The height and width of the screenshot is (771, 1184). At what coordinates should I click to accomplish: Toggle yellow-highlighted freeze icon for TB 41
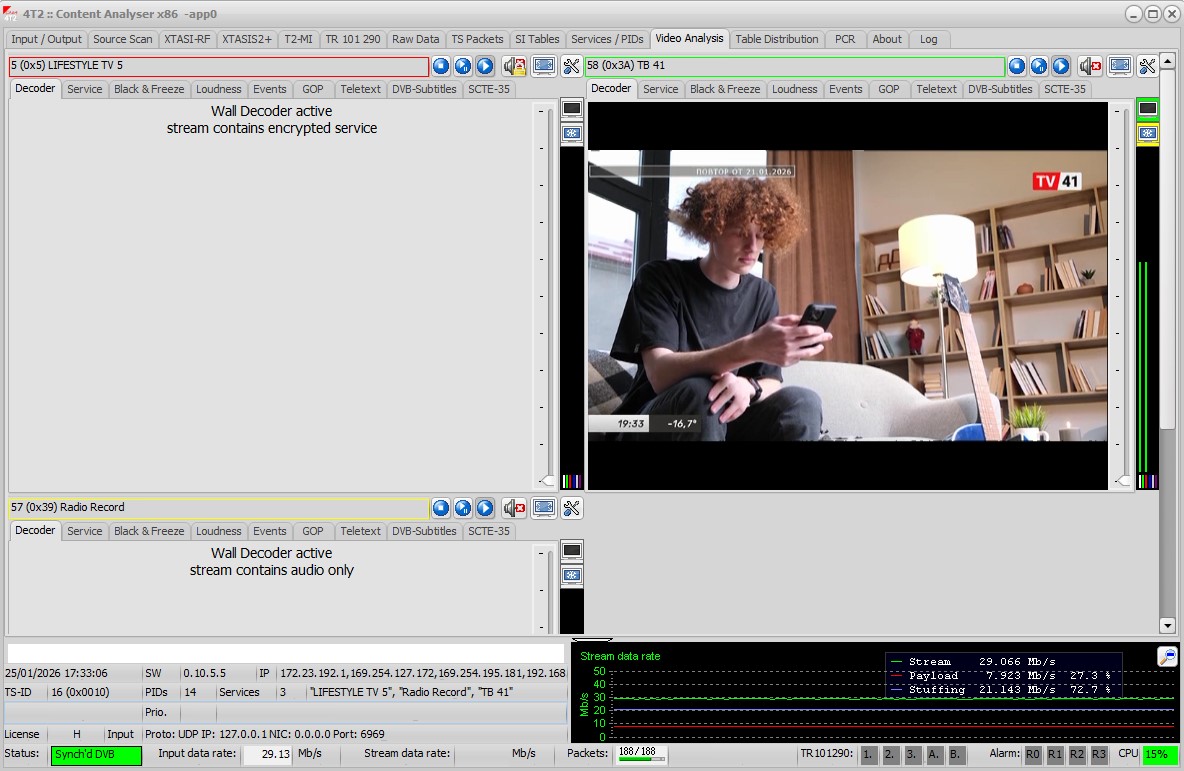[x=1148, y=133]
